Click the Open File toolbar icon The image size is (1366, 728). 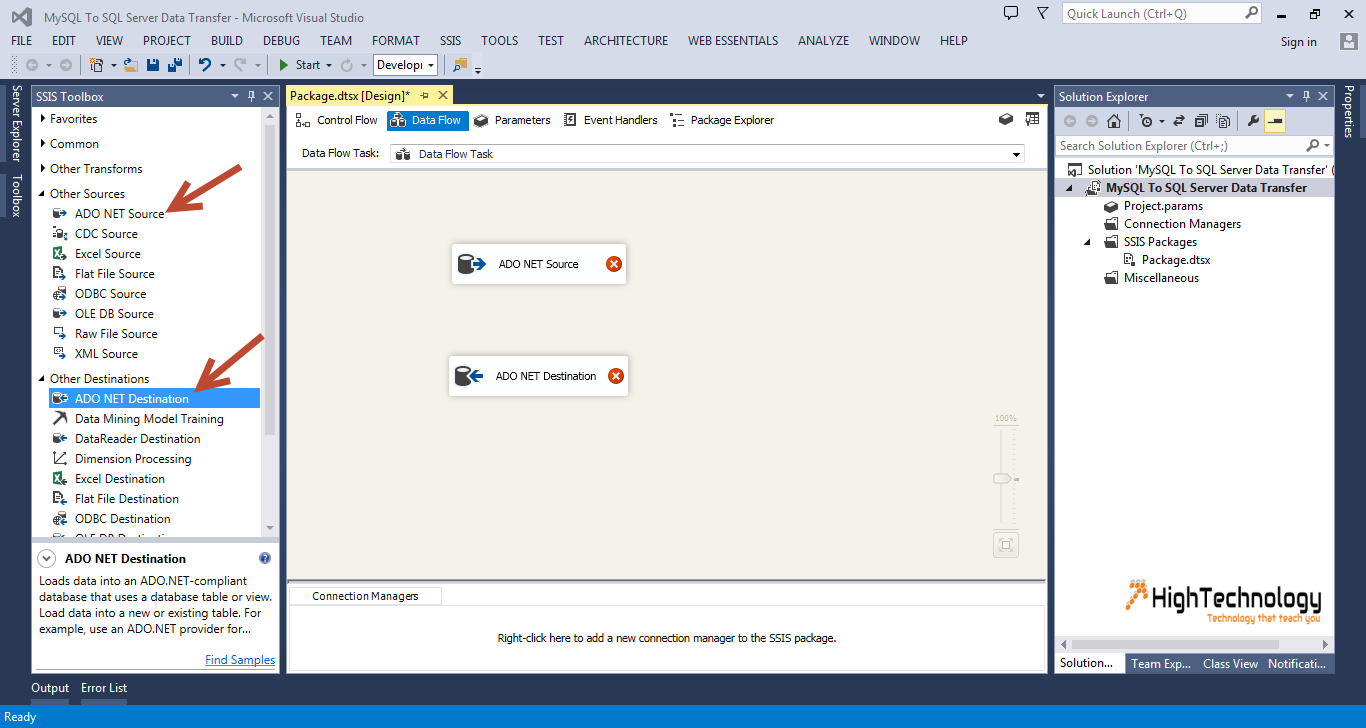click(x=130, y=65)
